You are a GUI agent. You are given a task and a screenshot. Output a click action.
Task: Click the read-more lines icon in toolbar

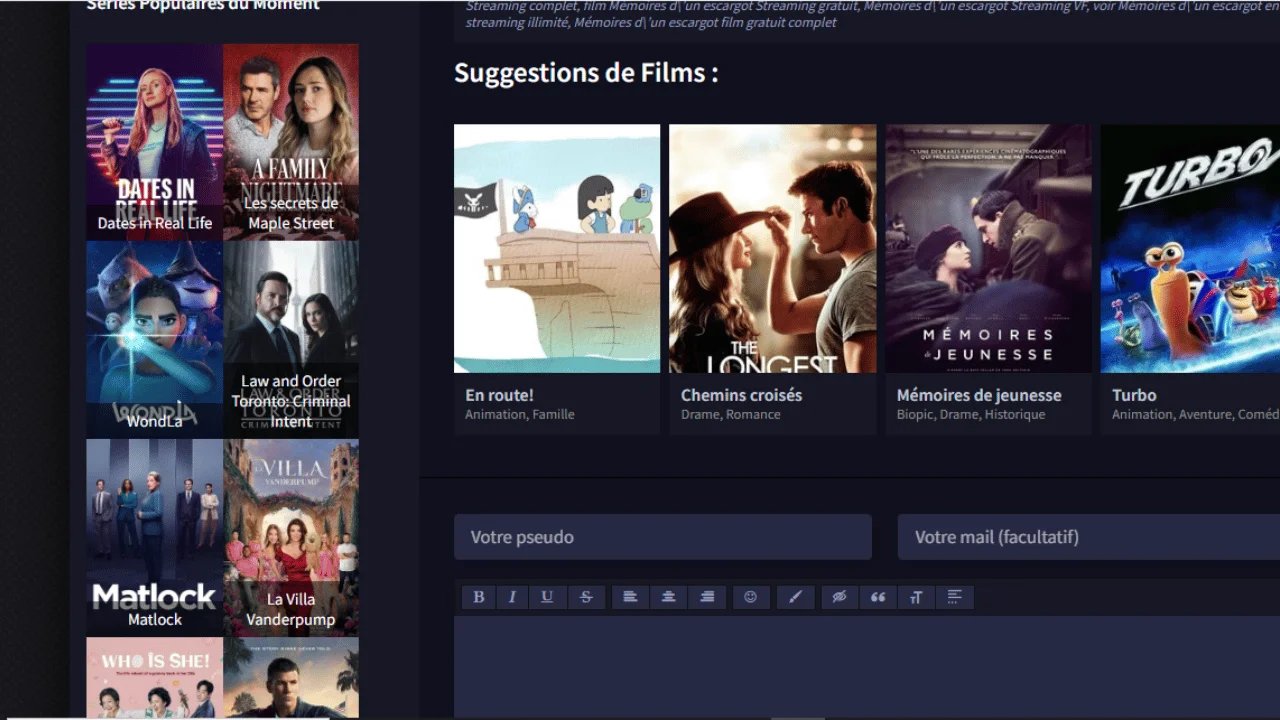955,597
